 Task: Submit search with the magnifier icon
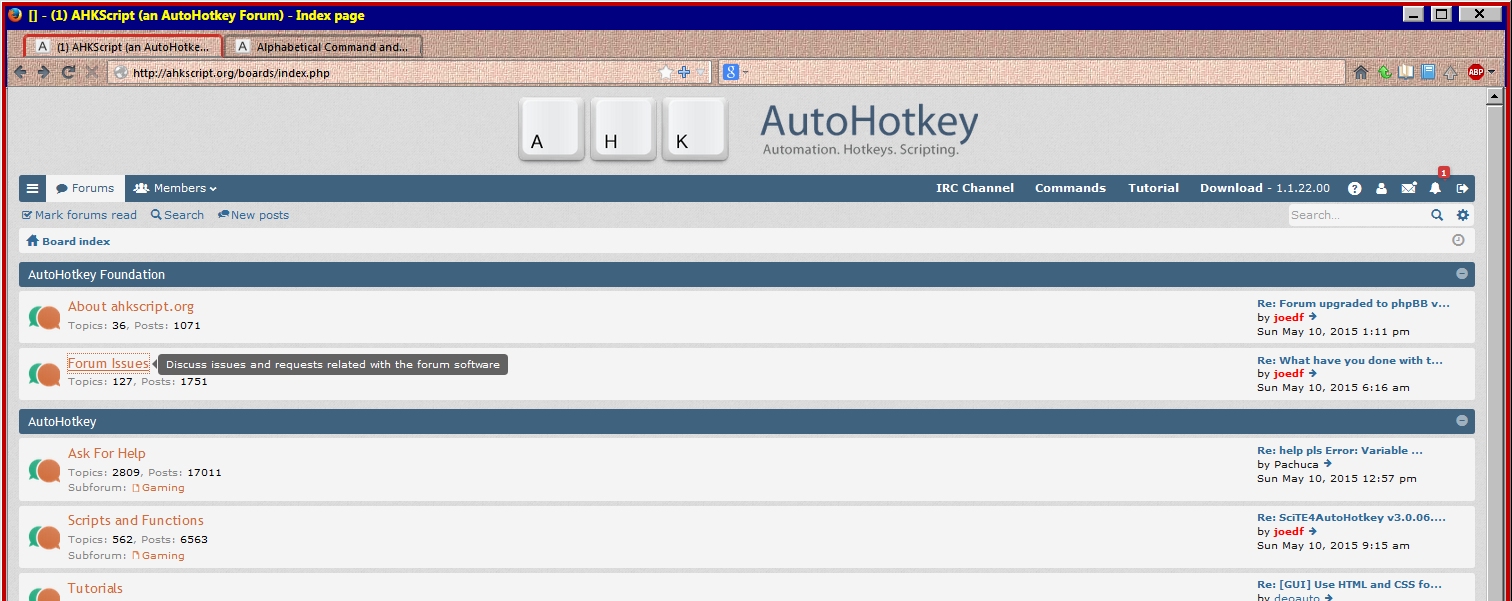(x=1437, y=215)
